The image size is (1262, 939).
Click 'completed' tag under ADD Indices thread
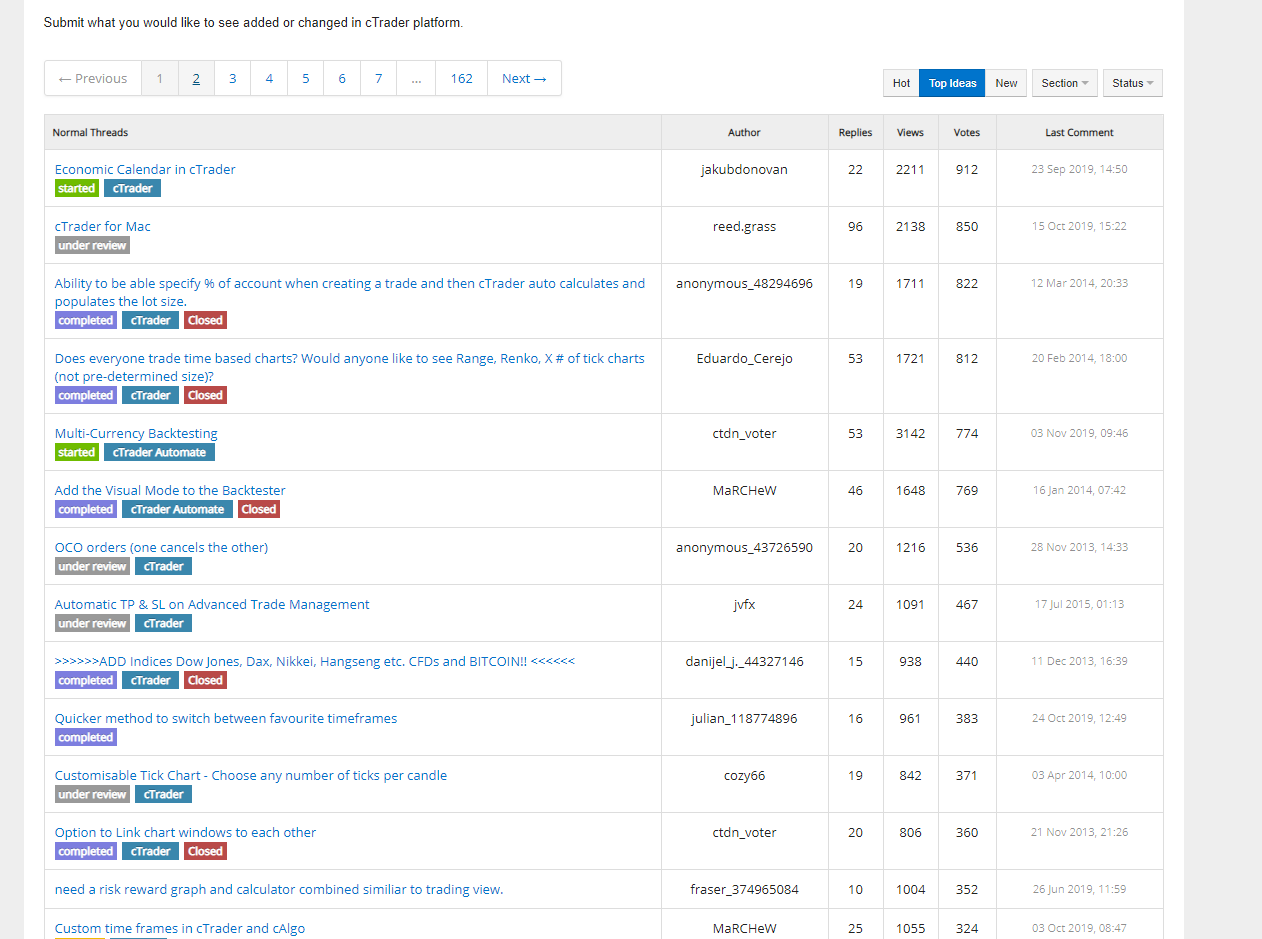[86, 680]
